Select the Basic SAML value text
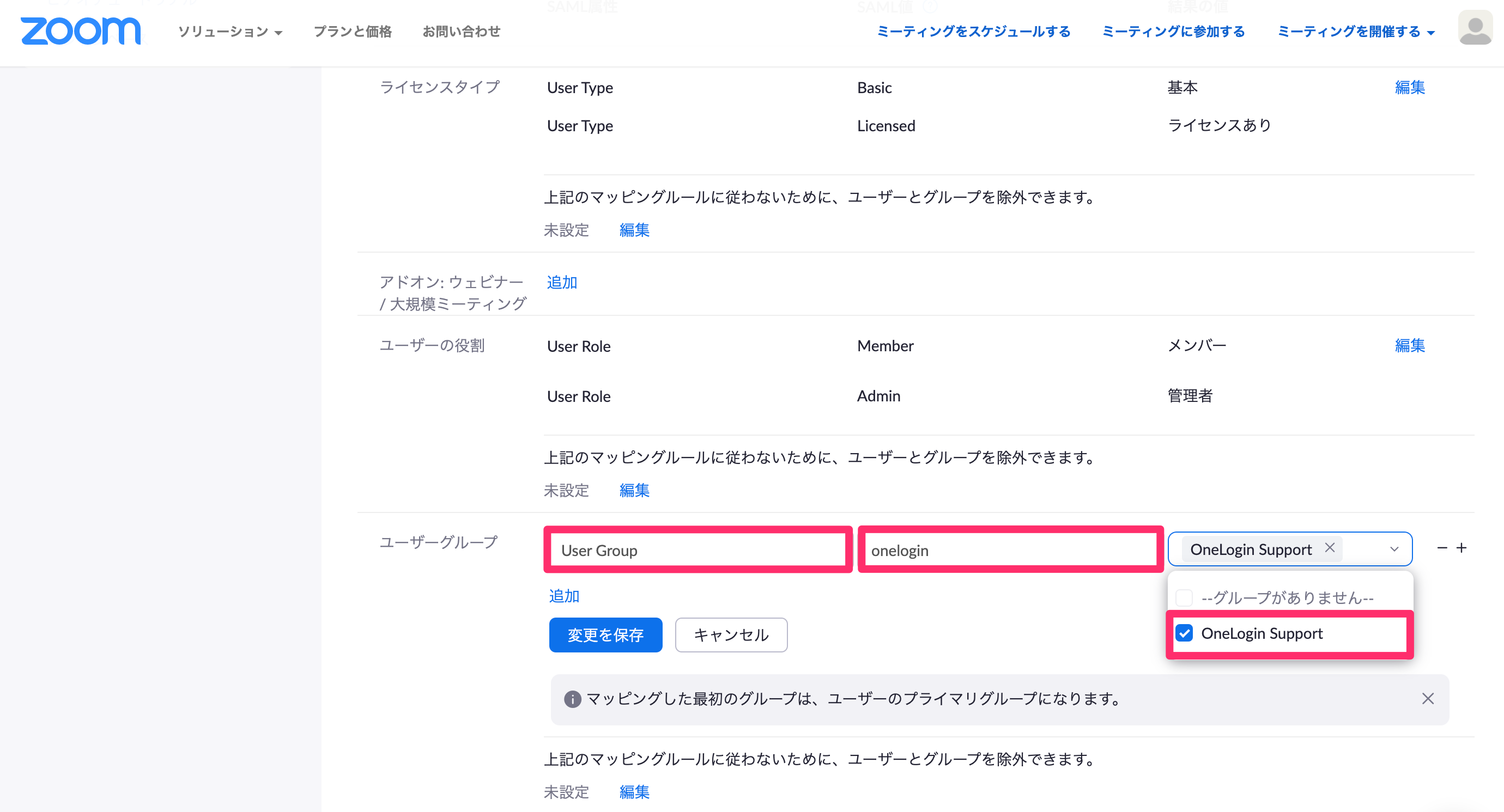Image resolution: width=1504 pixels, height=812 pixels. coord(874,88)
